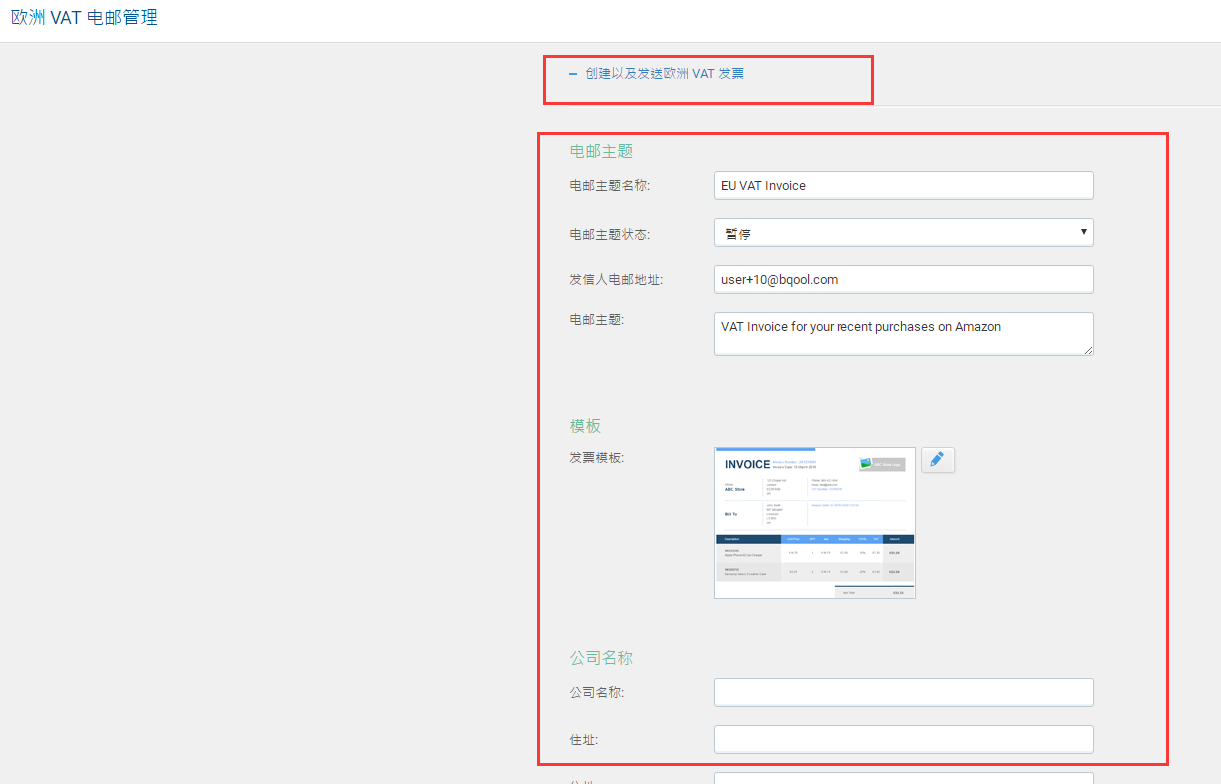Click the empty 住址 input box
Viewport: 1221px width, 784px height.
[903, 739]
